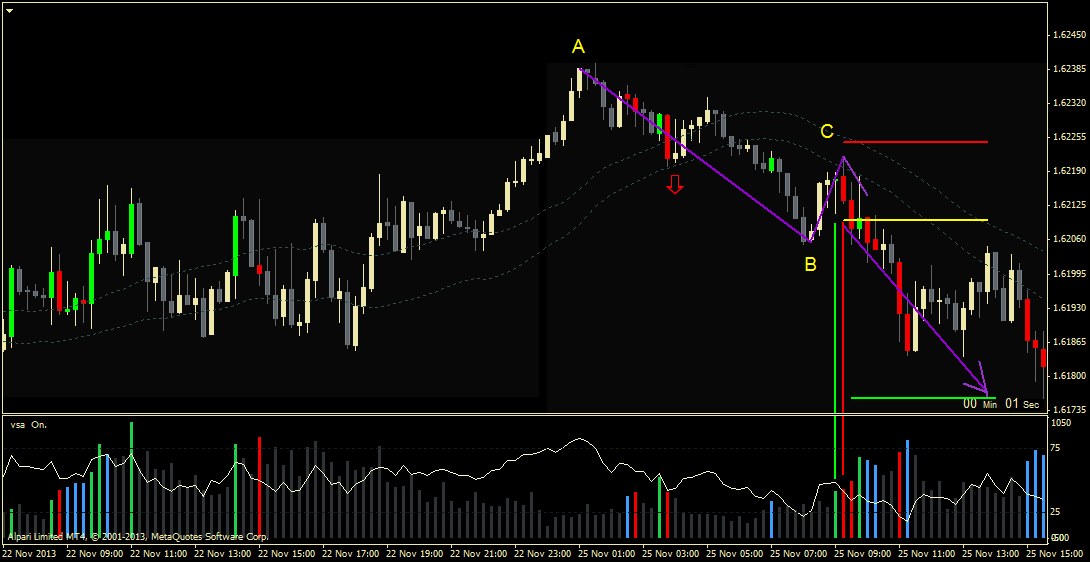Click the 'vsa On.' indicator label
The image size is (1090, 562).
click(x=29, y=424)
